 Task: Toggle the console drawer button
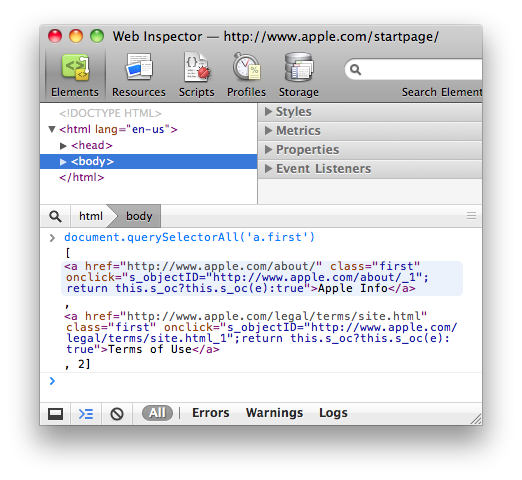(x=86, y=414)
